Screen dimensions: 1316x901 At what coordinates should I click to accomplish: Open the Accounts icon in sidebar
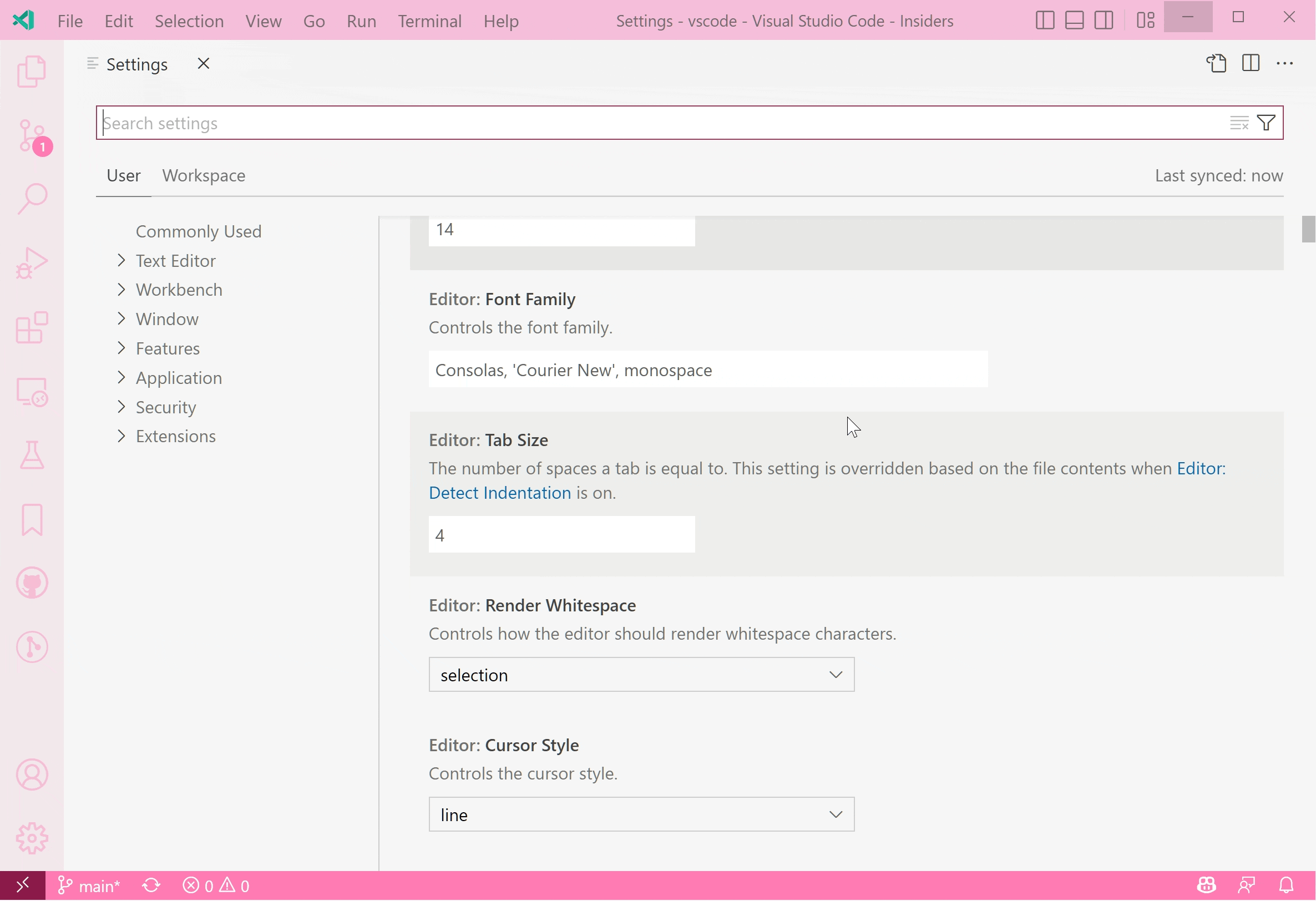pos(31,775)
